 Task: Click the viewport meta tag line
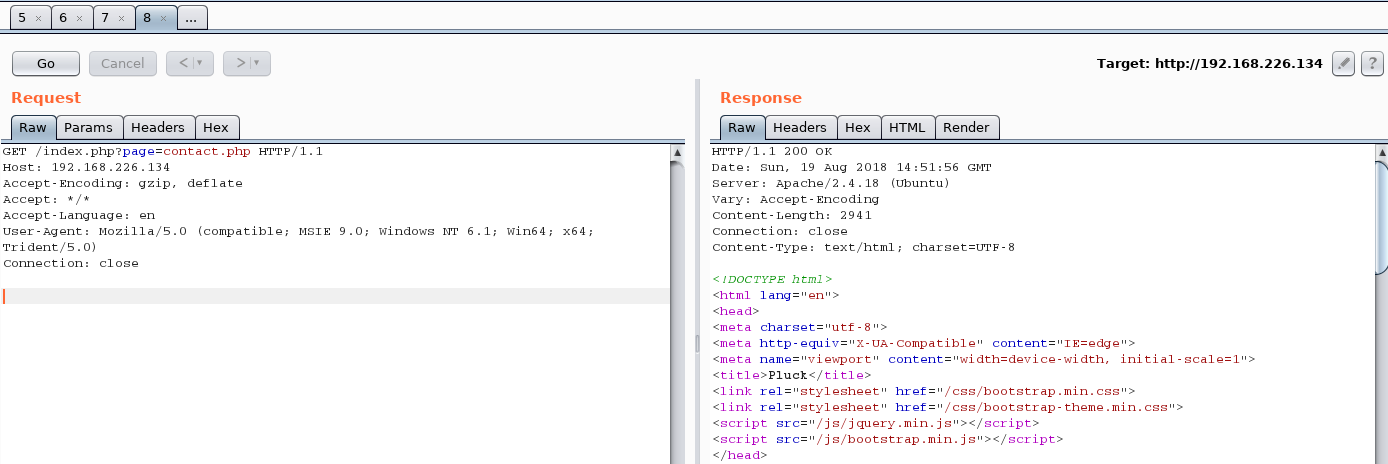pos(984,359)
